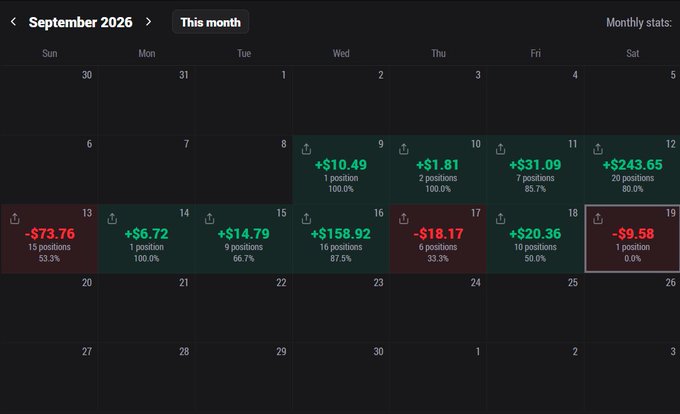The image size is (680, 414).
Task: Click the Thu column header
Action: point(438,53)
